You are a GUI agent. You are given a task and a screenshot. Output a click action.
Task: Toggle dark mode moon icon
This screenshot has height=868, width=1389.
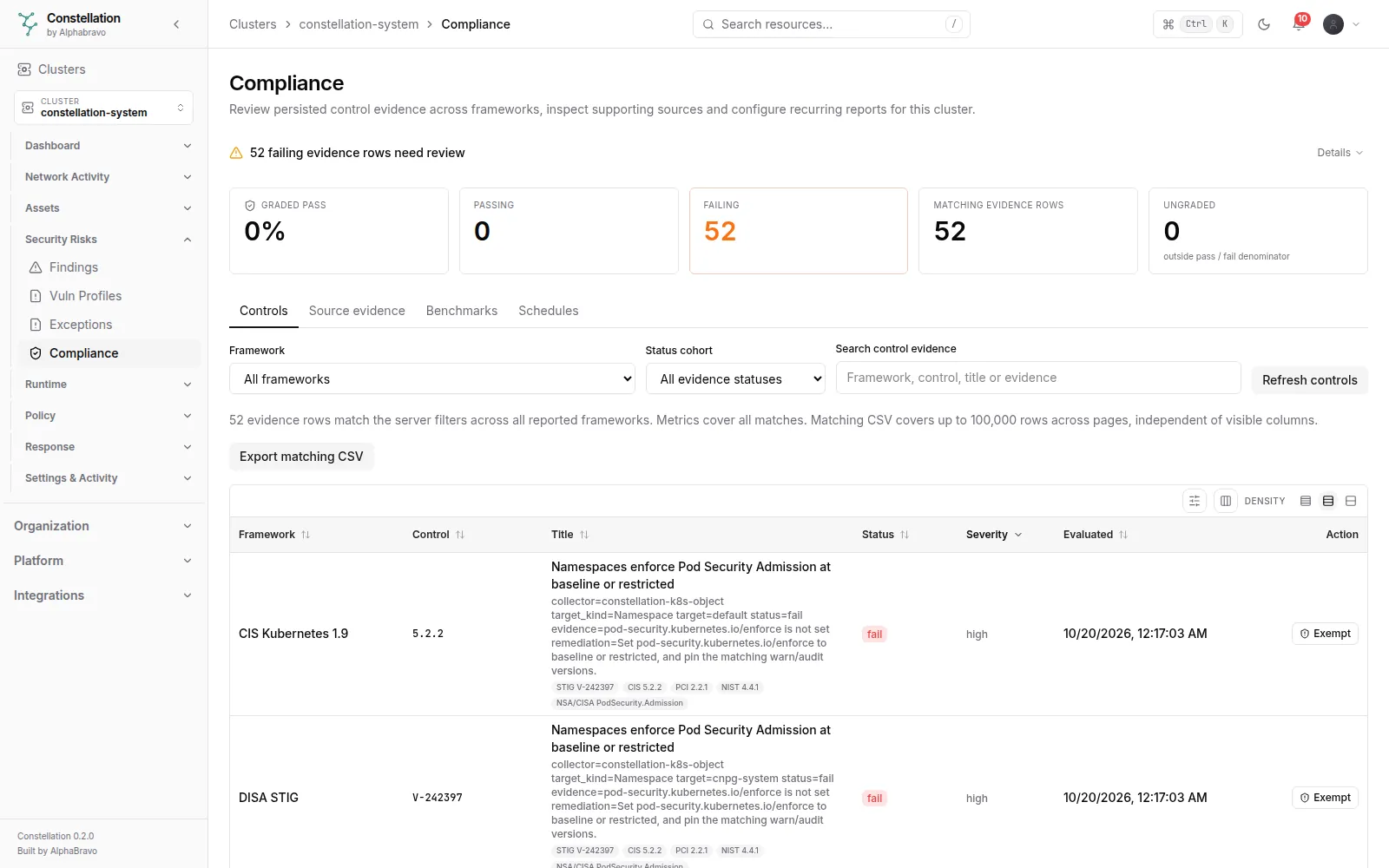point(1264,24)
